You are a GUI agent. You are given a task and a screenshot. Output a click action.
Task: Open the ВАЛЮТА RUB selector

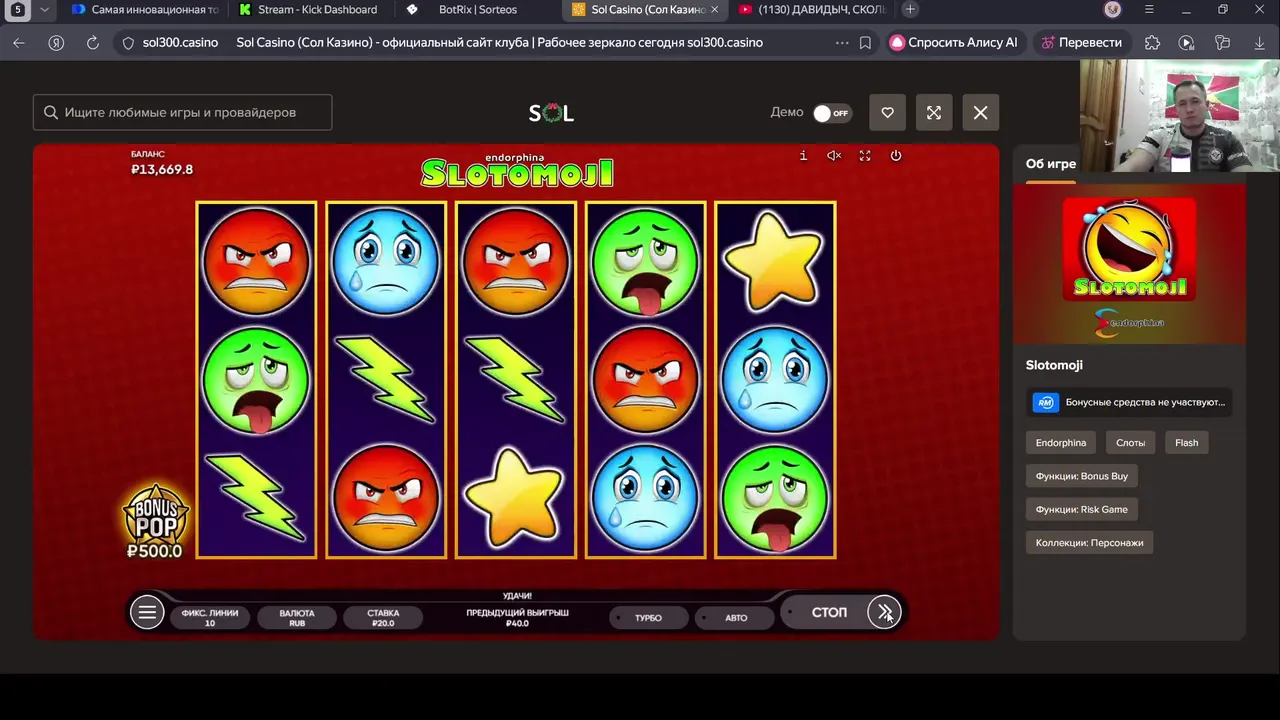[297, 618]
